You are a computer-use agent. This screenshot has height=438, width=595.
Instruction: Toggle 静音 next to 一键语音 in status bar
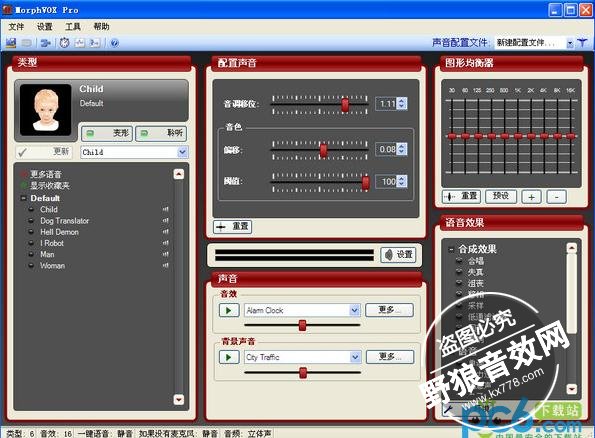pos(124,433)
